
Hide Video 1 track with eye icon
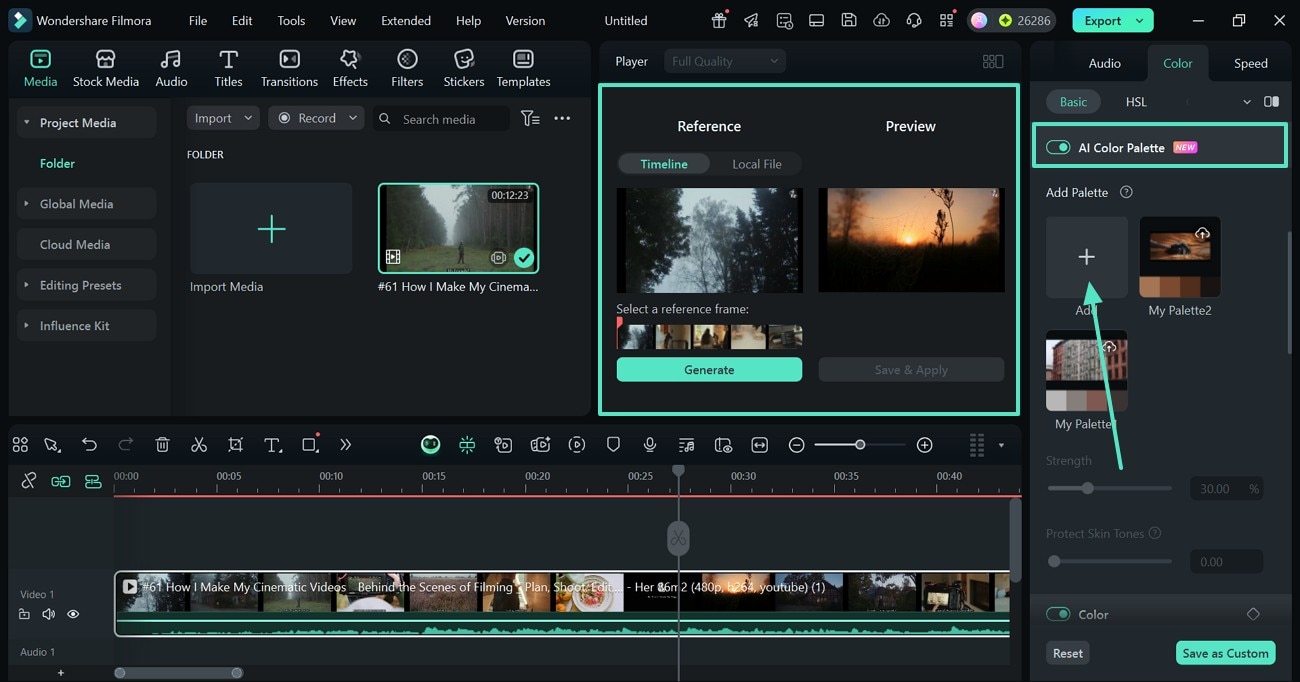click(x=73, y=614)
